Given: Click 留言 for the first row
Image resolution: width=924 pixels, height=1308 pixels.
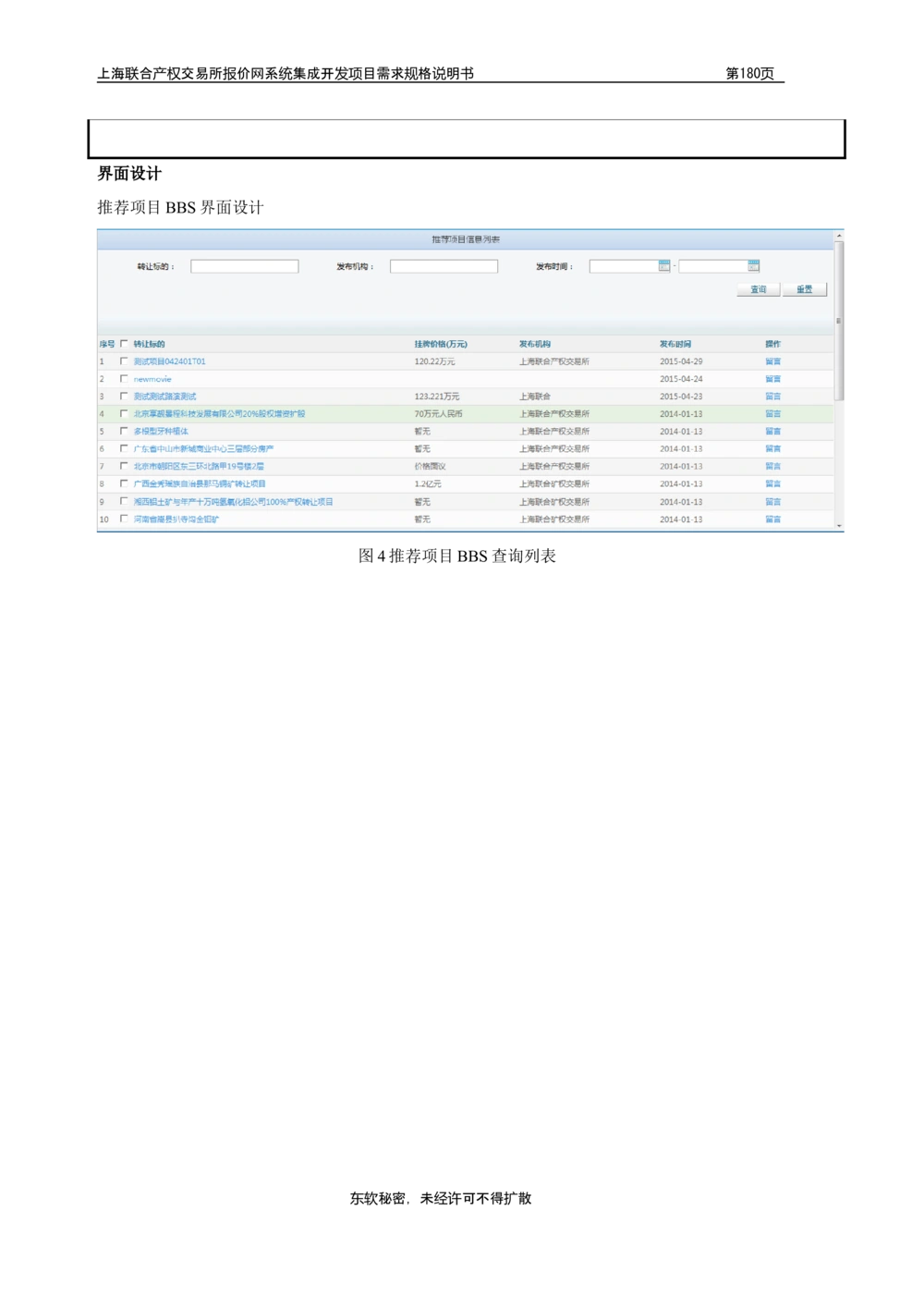Looking at the screenshot, I should 772,361.
